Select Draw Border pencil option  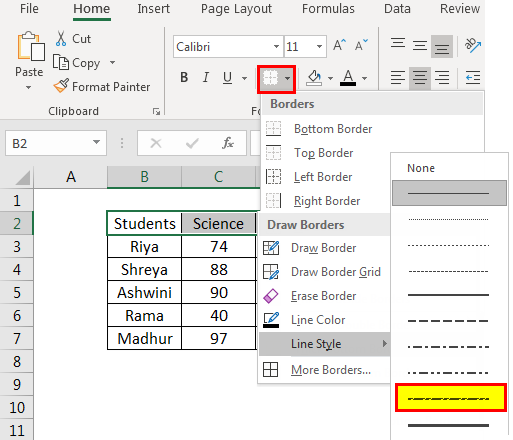tap(325, 248)
